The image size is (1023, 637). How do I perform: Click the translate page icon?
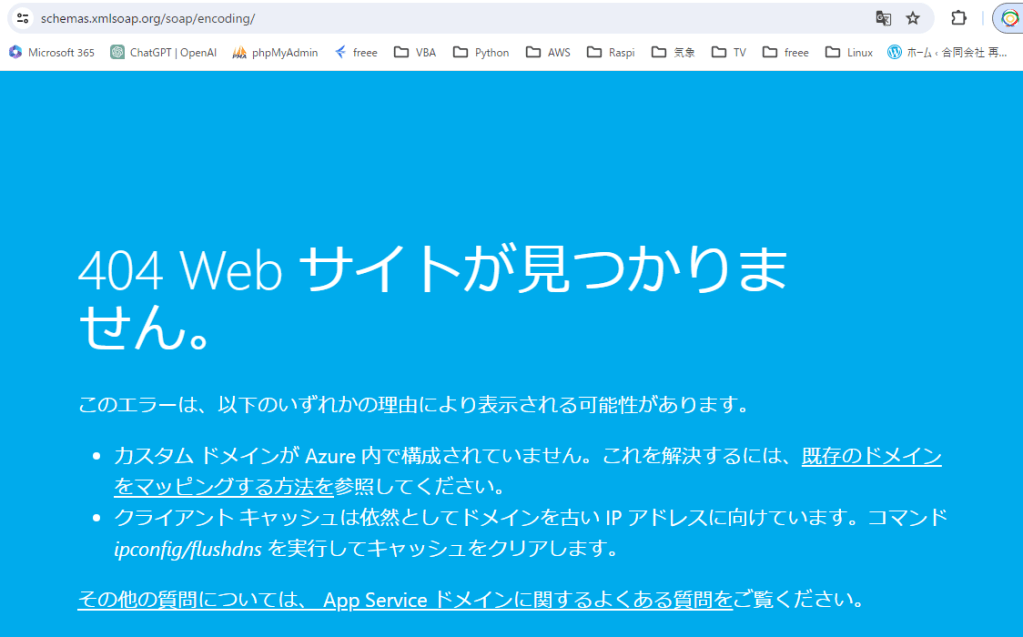coord(883,18)
